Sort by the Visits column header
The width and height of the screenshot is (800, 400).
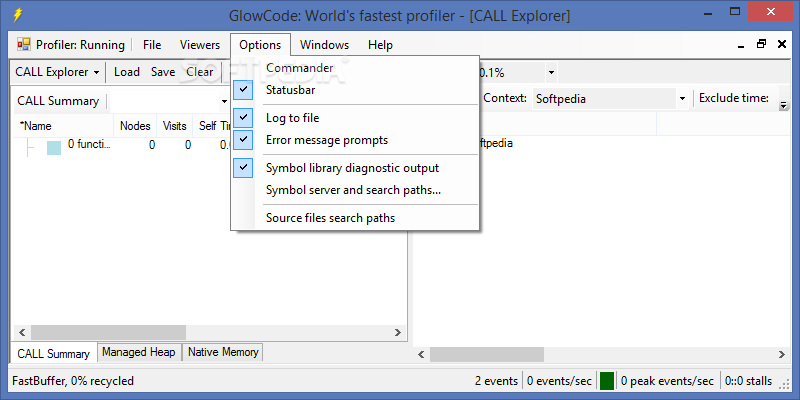(x=175, y=126)
